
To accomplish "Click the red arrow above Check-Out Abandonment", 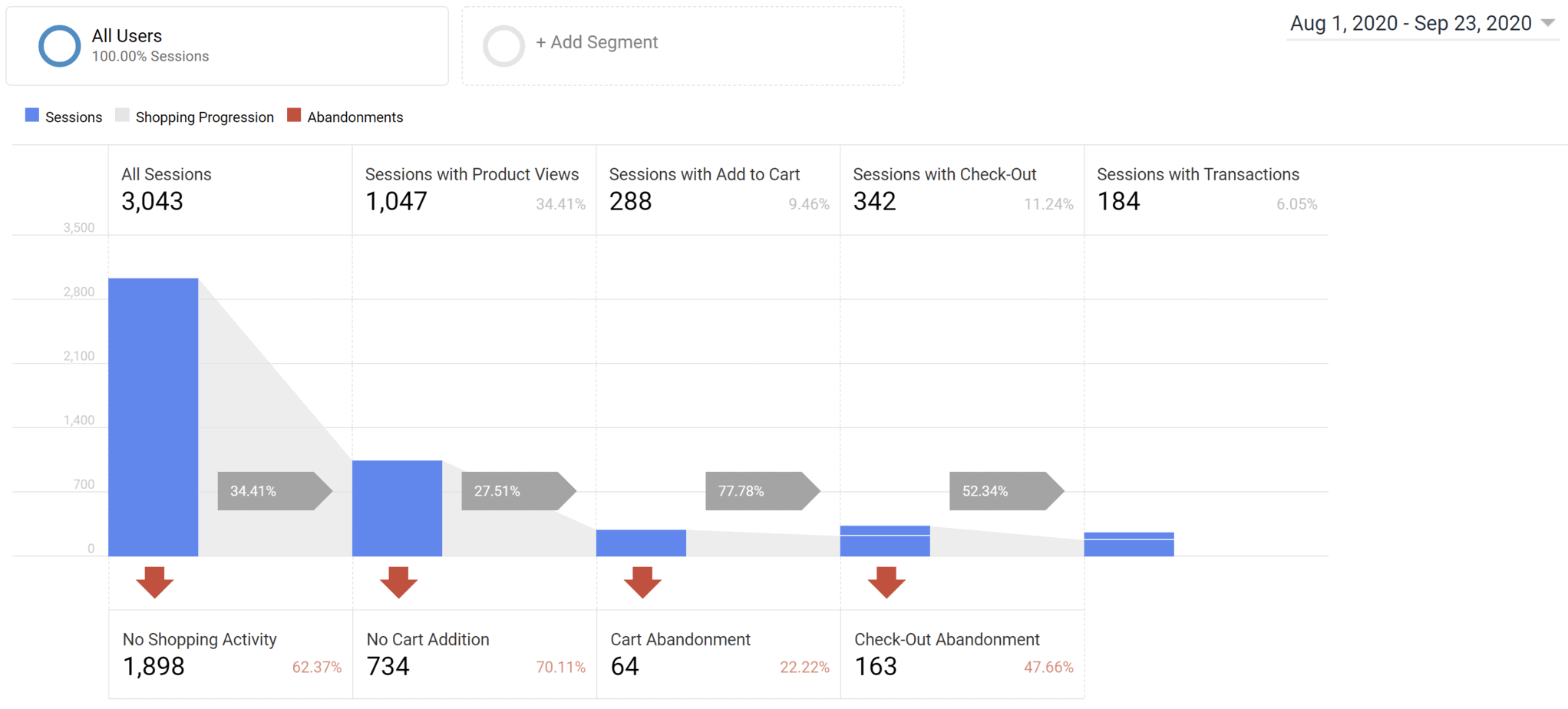I will [886, 582].
